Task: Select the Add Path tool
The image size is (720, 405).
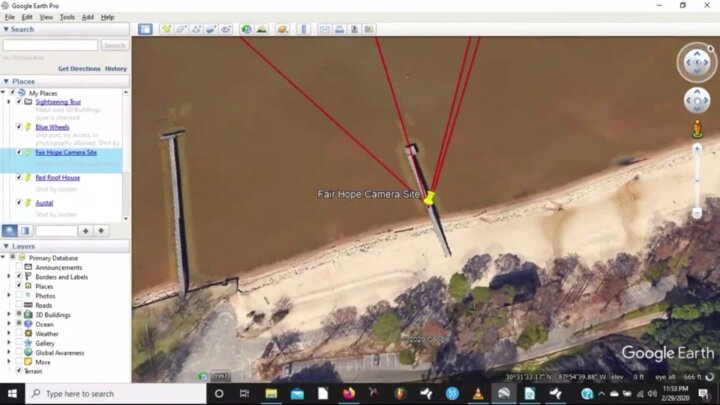Action: pyautogui.click(x=196, y=29)
